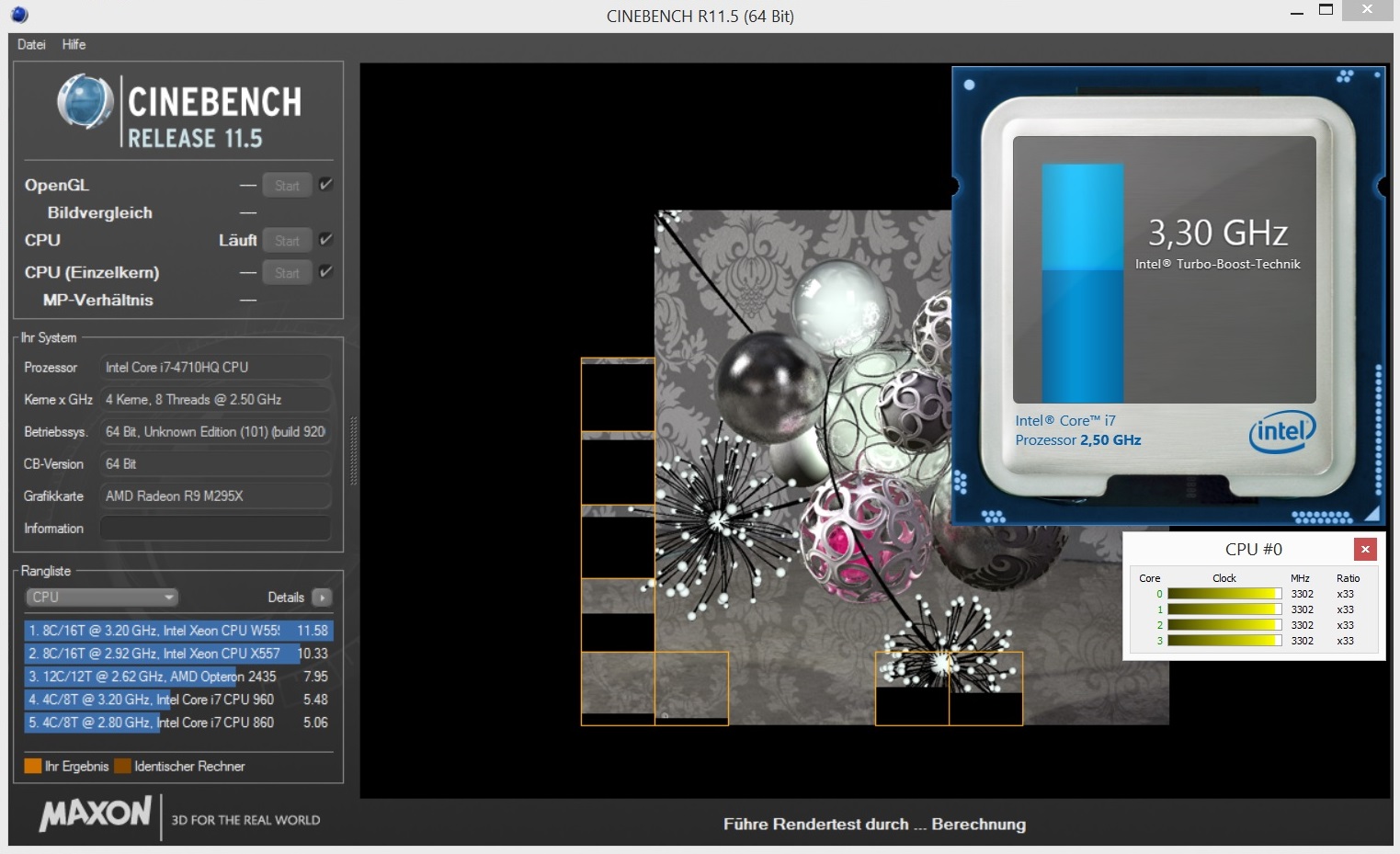The image size is (1400, 854).
Task: Click Core 2 clock bar in CPU #0
Action: pyautogui.click(x=1224, y=625)
